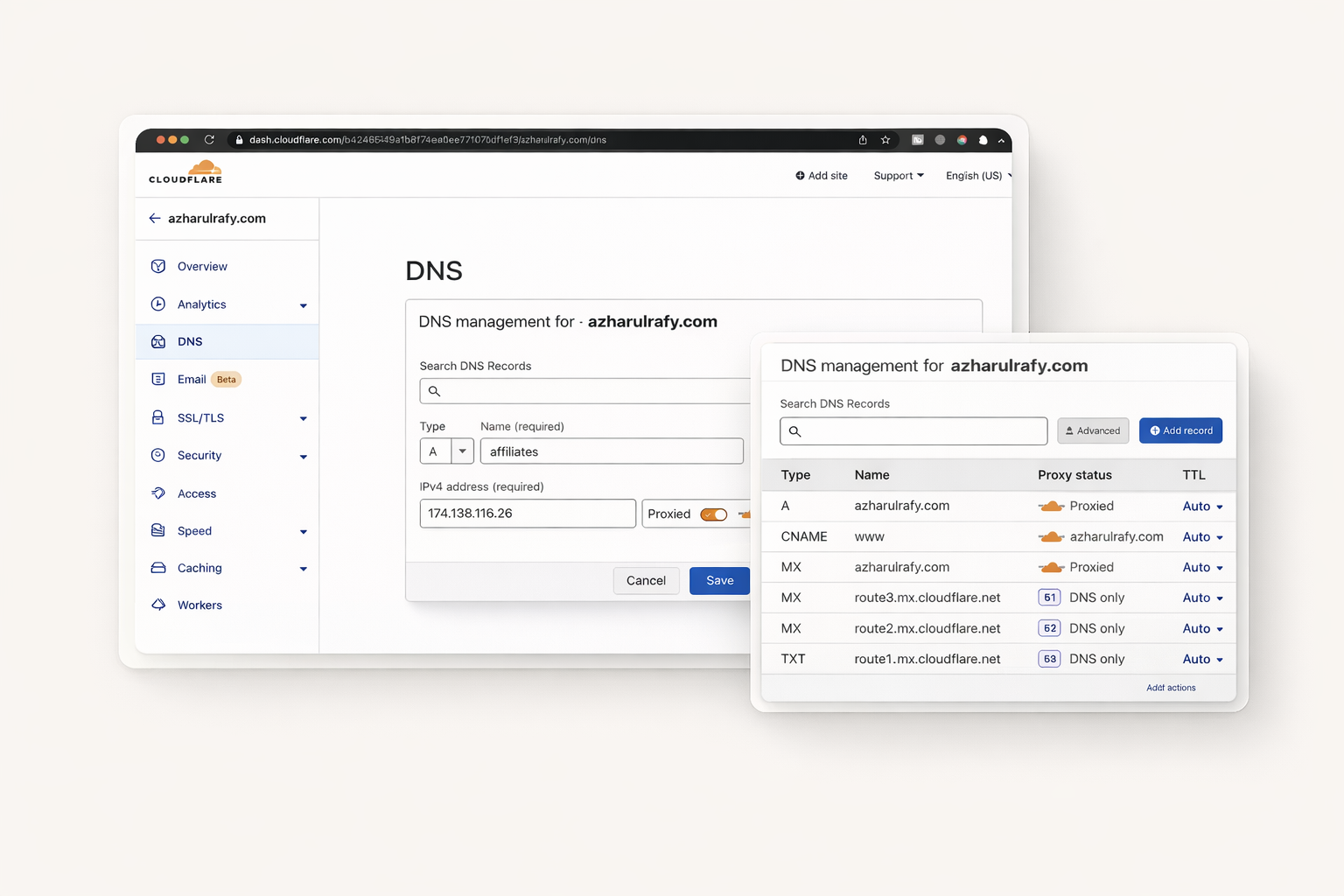
Task: Click the Cloudflare logo
Action: [x=185, y=171]
